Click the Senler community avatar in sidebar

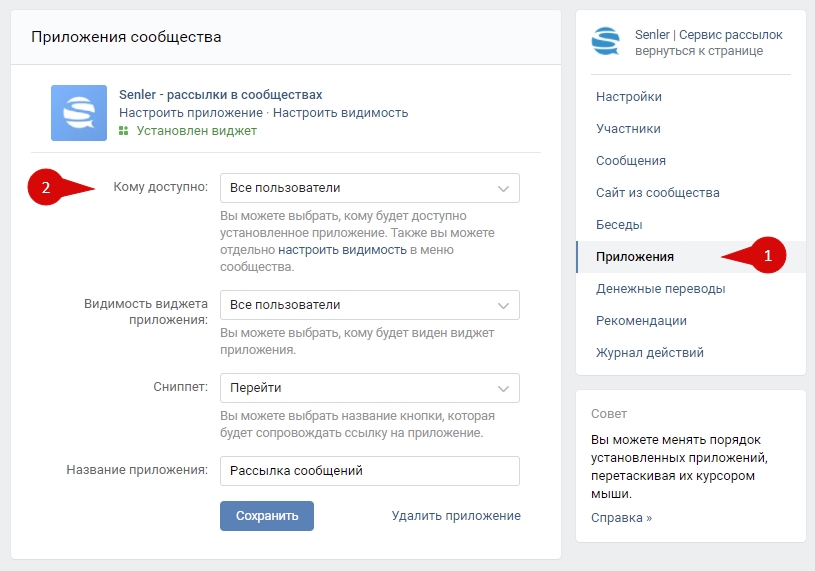point(606,42)
